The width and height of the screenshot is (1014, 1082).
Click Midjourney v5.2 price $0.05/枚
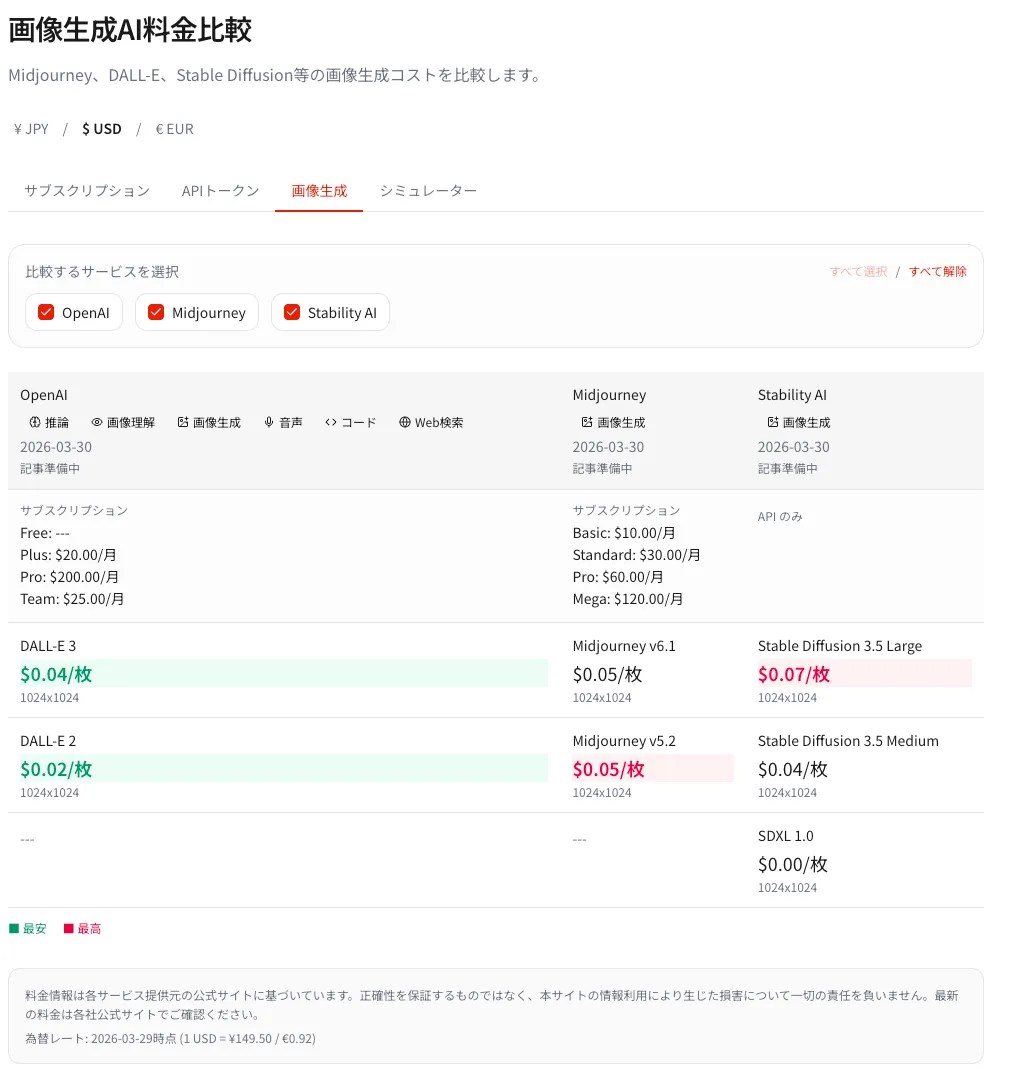(x=608, y=769)
